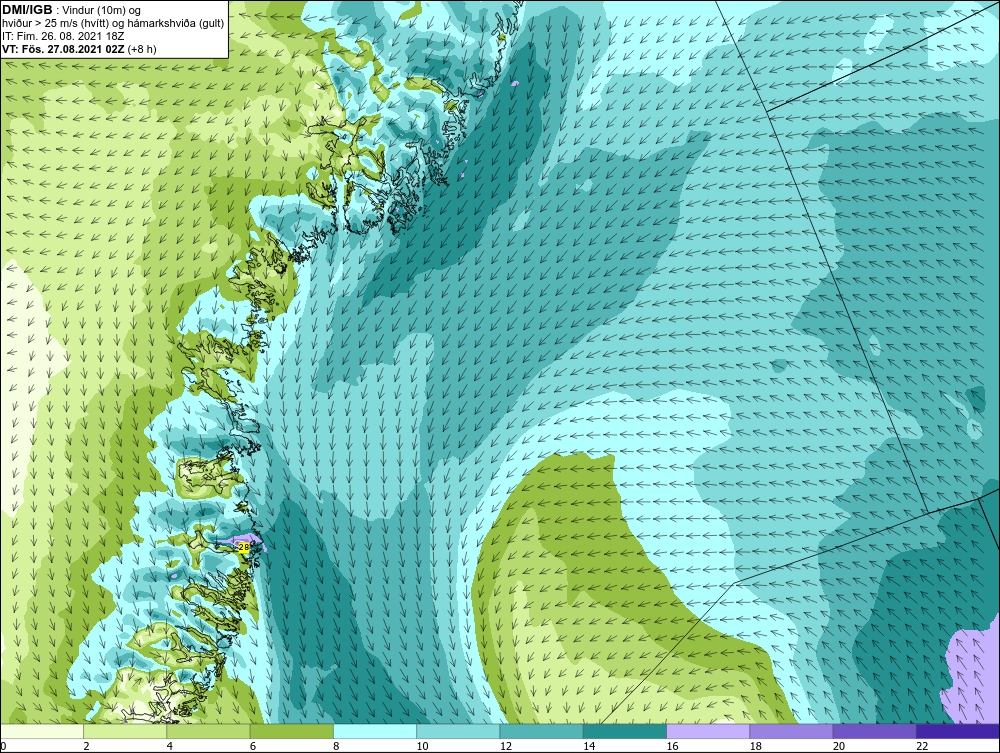Image resolution: width=1000 pixels, height=753 pixels.
Task: Select the 6–8 m/s green legend swatch
Action: [x=291, y=731]
